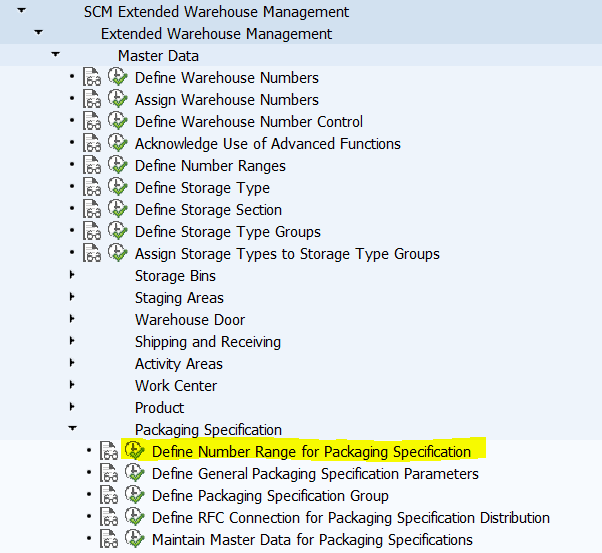Viewport: 602px width, 553px height.
Task: Expand the Activity Areas node
Action: point(72,363)
